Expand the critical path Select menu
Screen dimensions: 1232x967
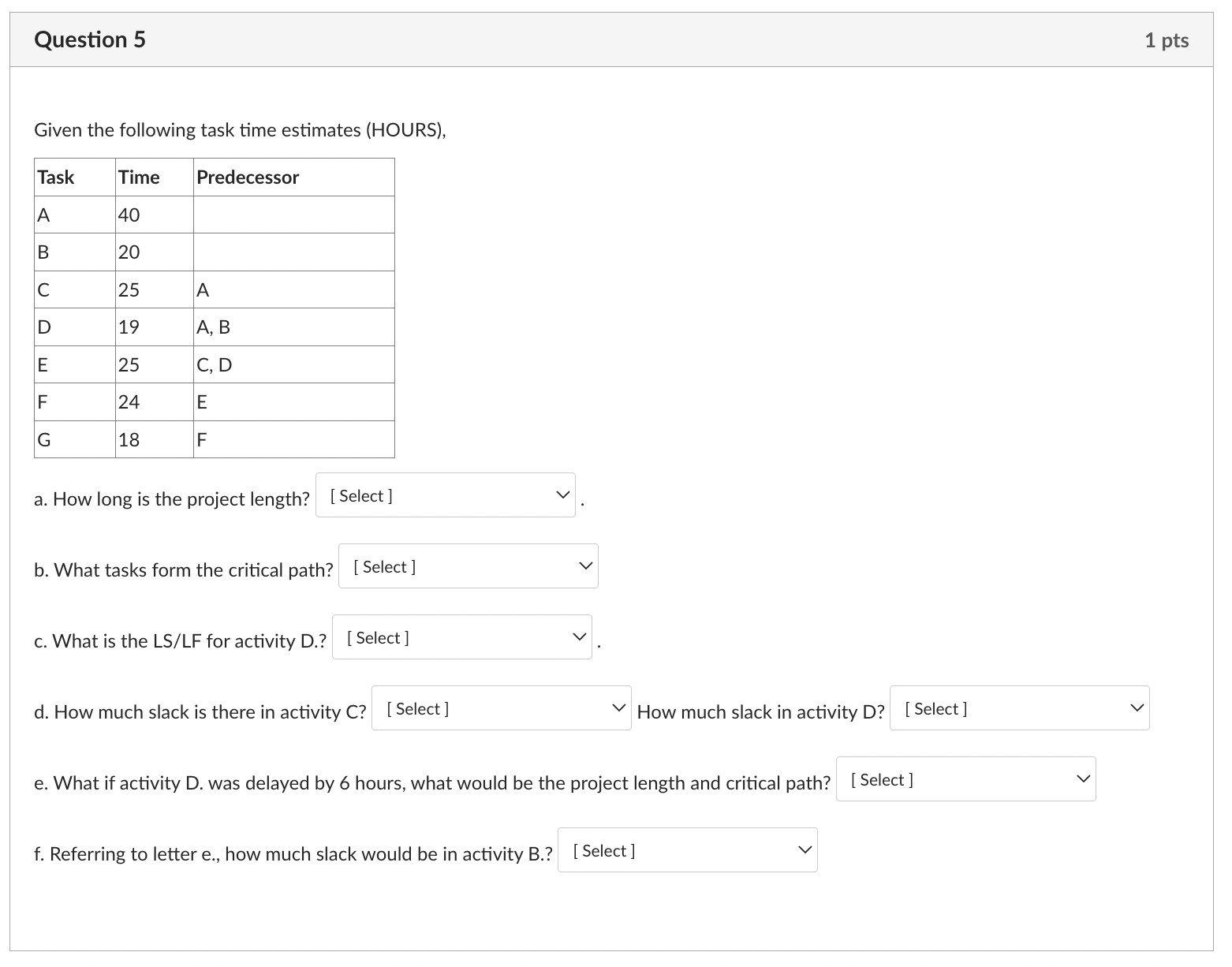tap(467, 566)
